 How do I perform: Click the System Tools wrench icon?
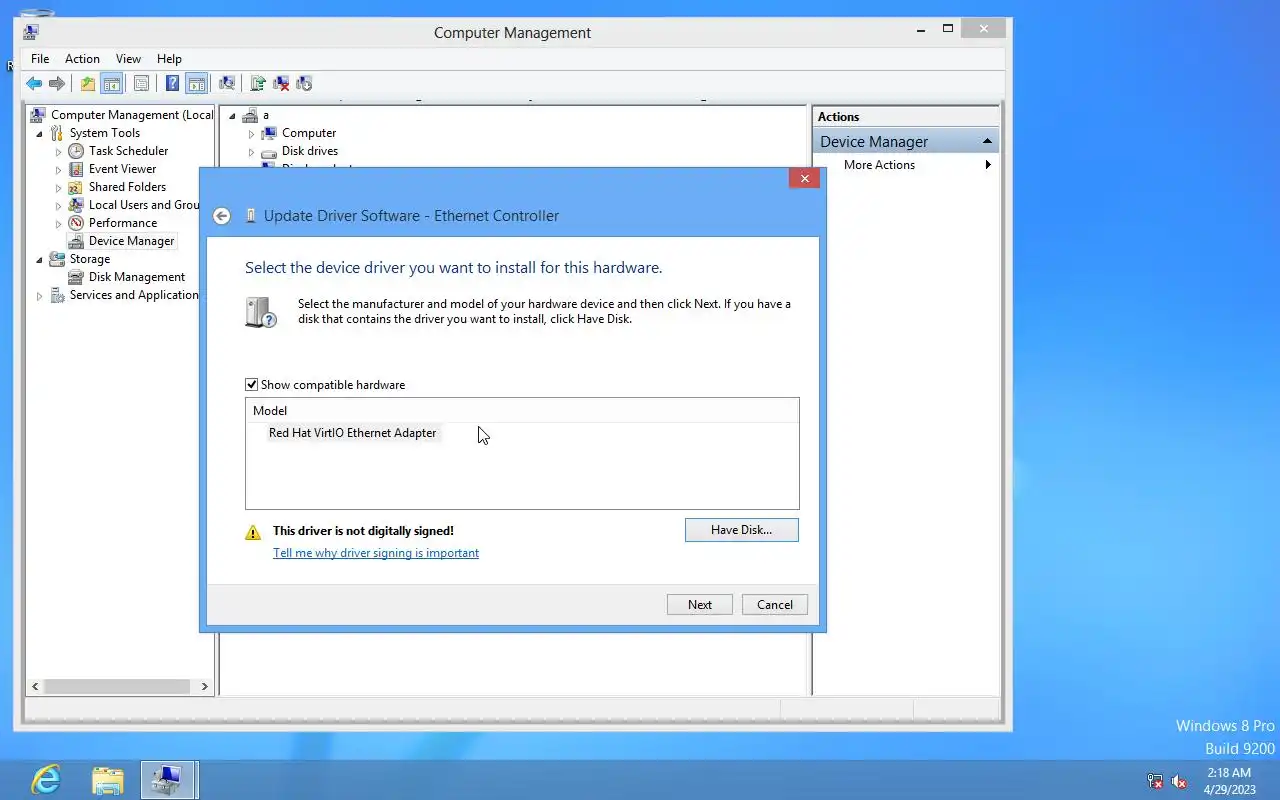click(57, 133)
